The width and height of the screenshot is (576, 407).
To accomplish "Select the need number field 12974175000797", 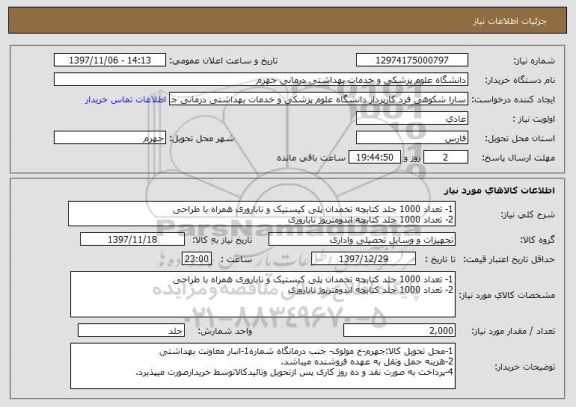I will (x=412, y=60).
